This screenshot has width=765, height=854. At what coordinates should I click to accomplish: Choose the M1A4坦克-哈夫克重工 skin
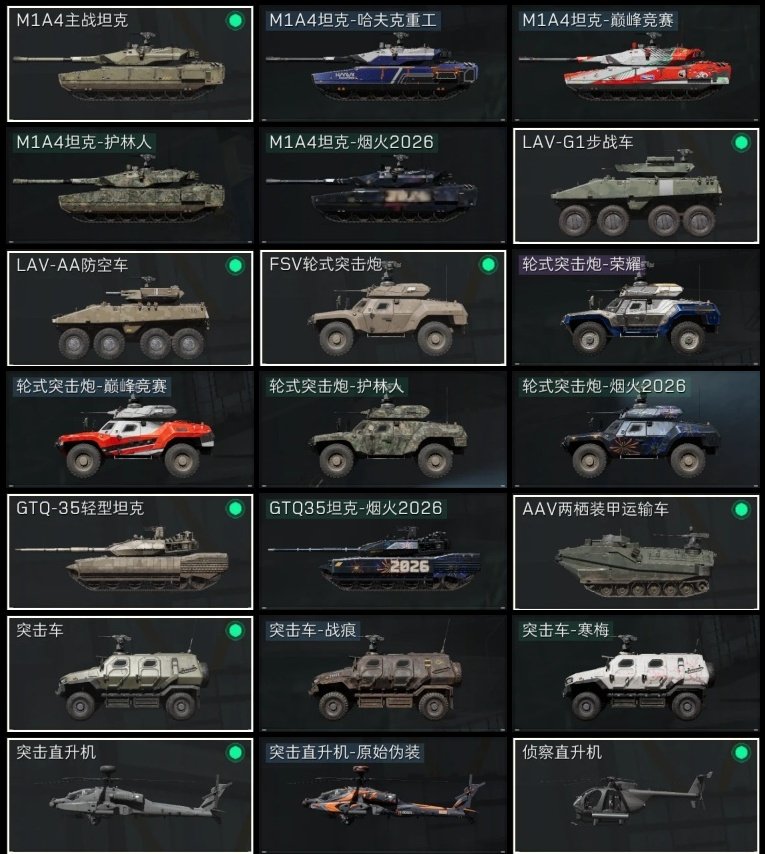point(383,64)
